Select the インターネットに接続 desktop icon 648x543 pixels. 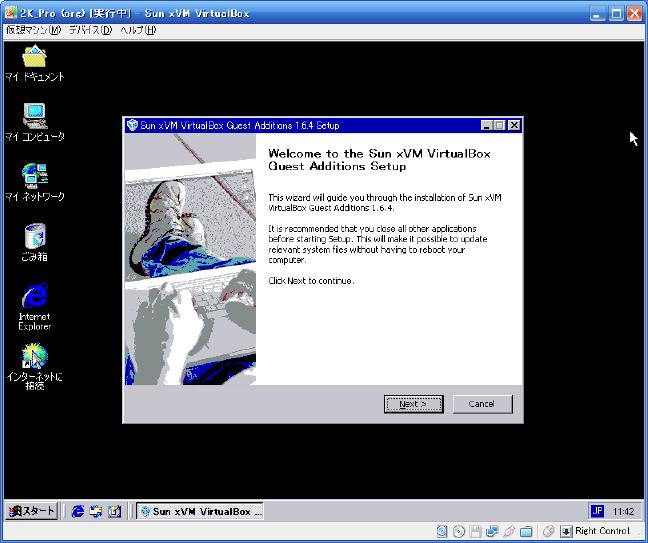[x=34, y=367]
